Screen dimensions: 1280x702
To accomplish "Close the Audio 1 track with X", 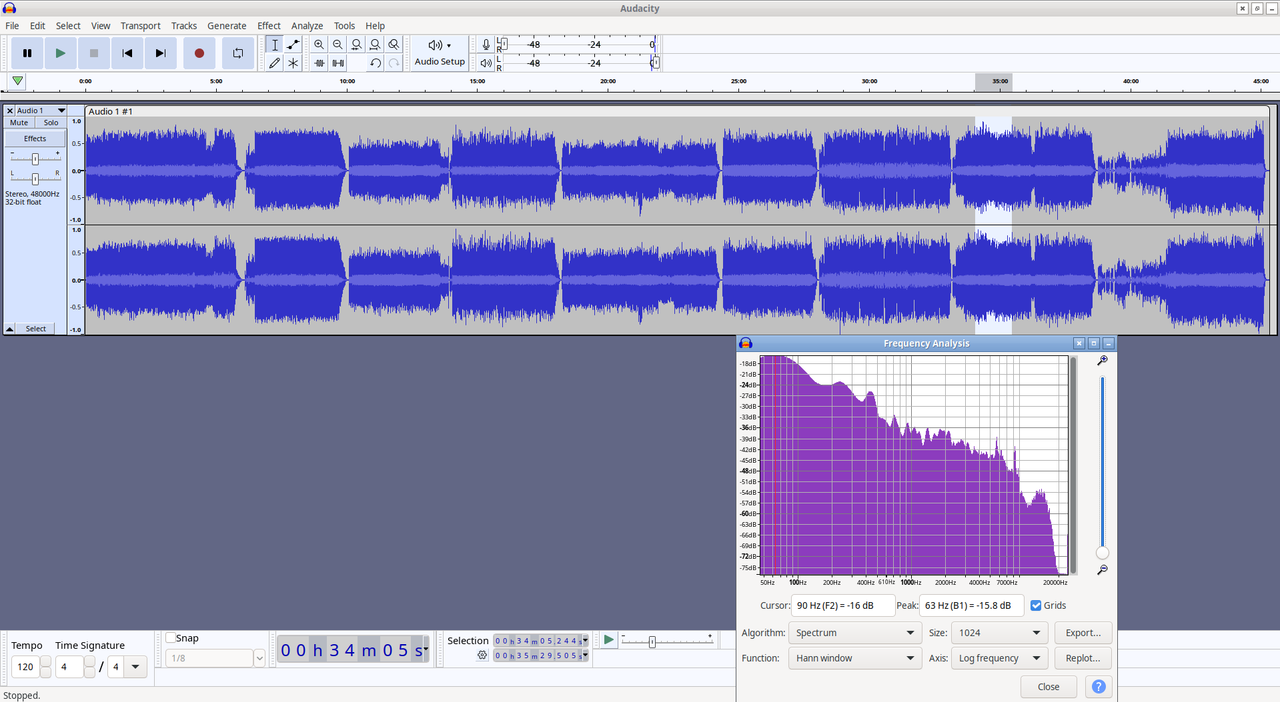I will click(x=10, y=111).
